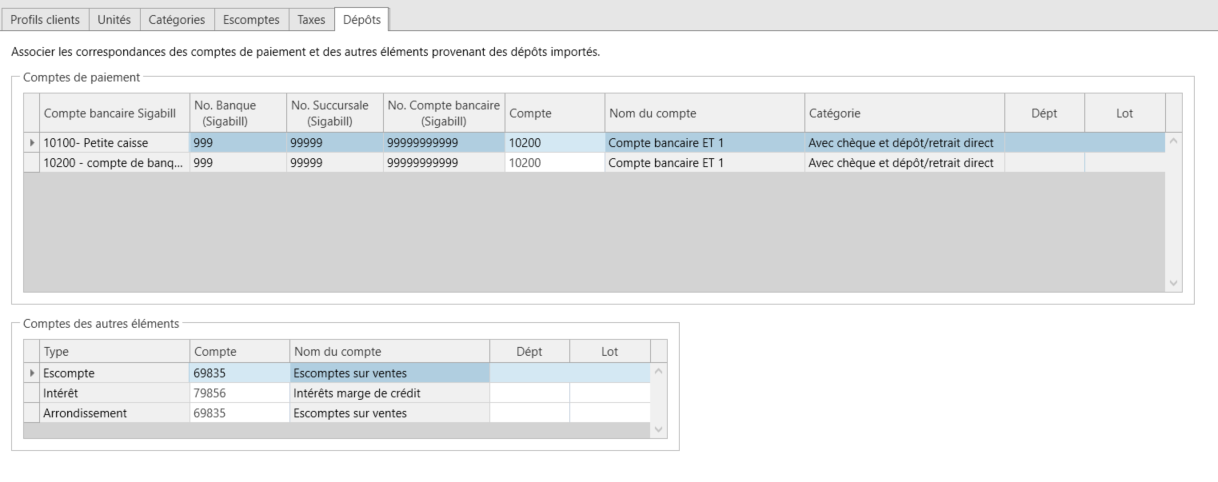Click Lot cell in compte de banque row
This screenshot has height=482, width=1218.
click(x=1124, y=162)
